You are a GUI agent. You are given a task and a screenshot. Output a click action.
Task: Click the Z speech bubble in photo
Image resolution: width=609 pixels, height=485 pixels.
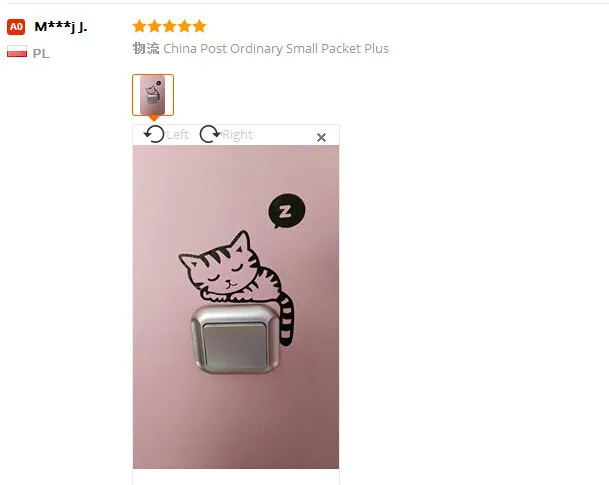tap(287, 211)
